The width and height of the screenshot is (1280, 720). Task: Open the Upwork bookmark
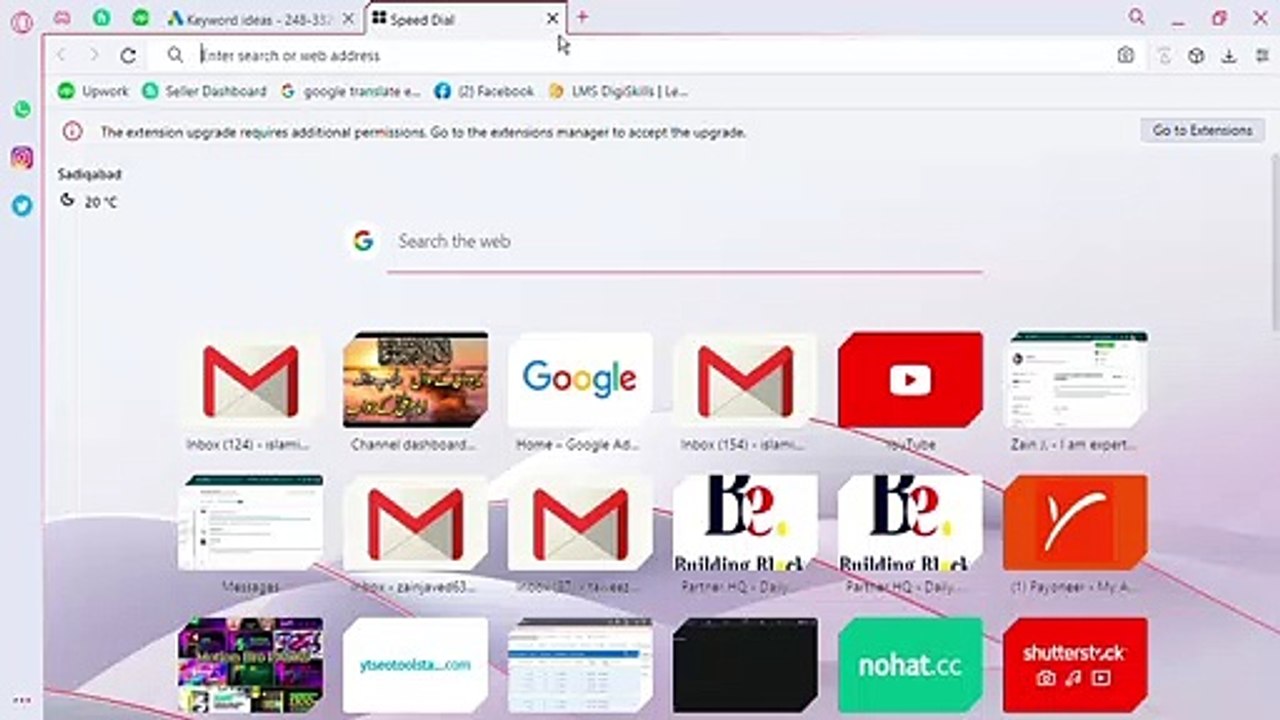coord(94,91)
